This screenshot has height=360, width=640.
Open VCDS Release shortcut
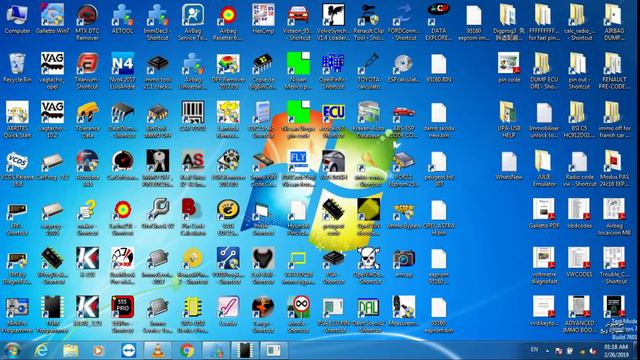[17, 168]
